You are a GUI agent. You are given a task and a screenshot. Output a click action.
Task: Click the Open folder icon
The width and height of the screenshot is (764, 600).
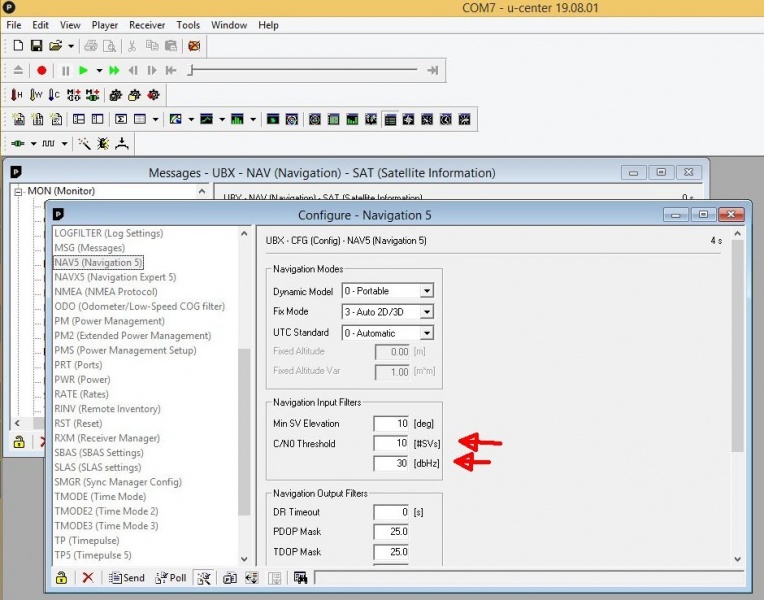pos(56,46)
